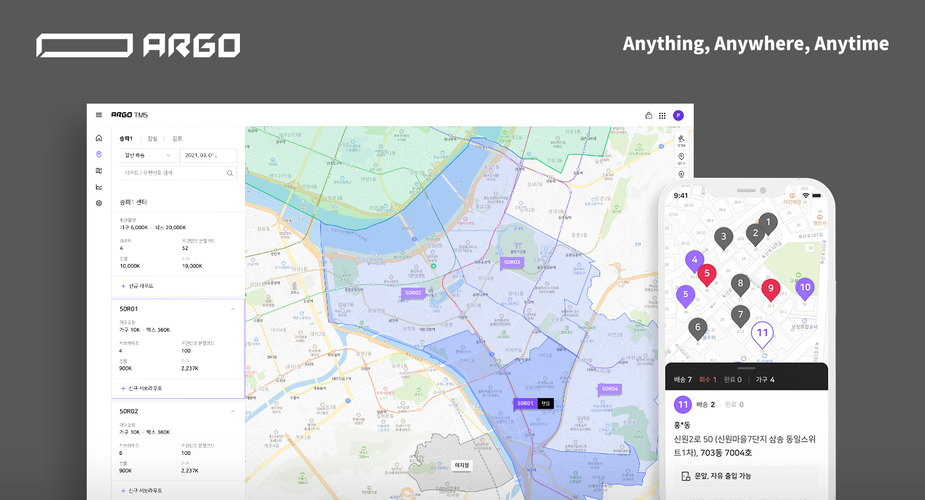Collapse the 50R02 route section
Screen dimensions: 925x500
233,411
